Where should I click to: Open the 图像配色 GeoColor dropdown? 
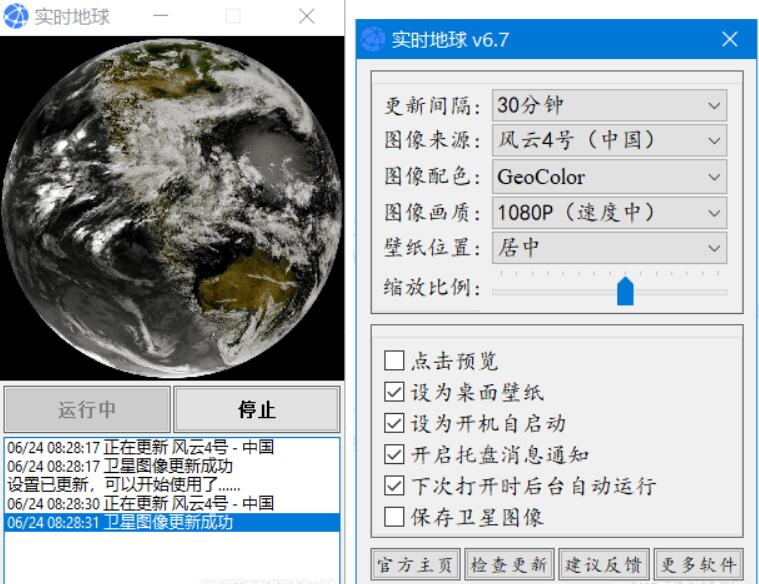click(x=609, y=177)
